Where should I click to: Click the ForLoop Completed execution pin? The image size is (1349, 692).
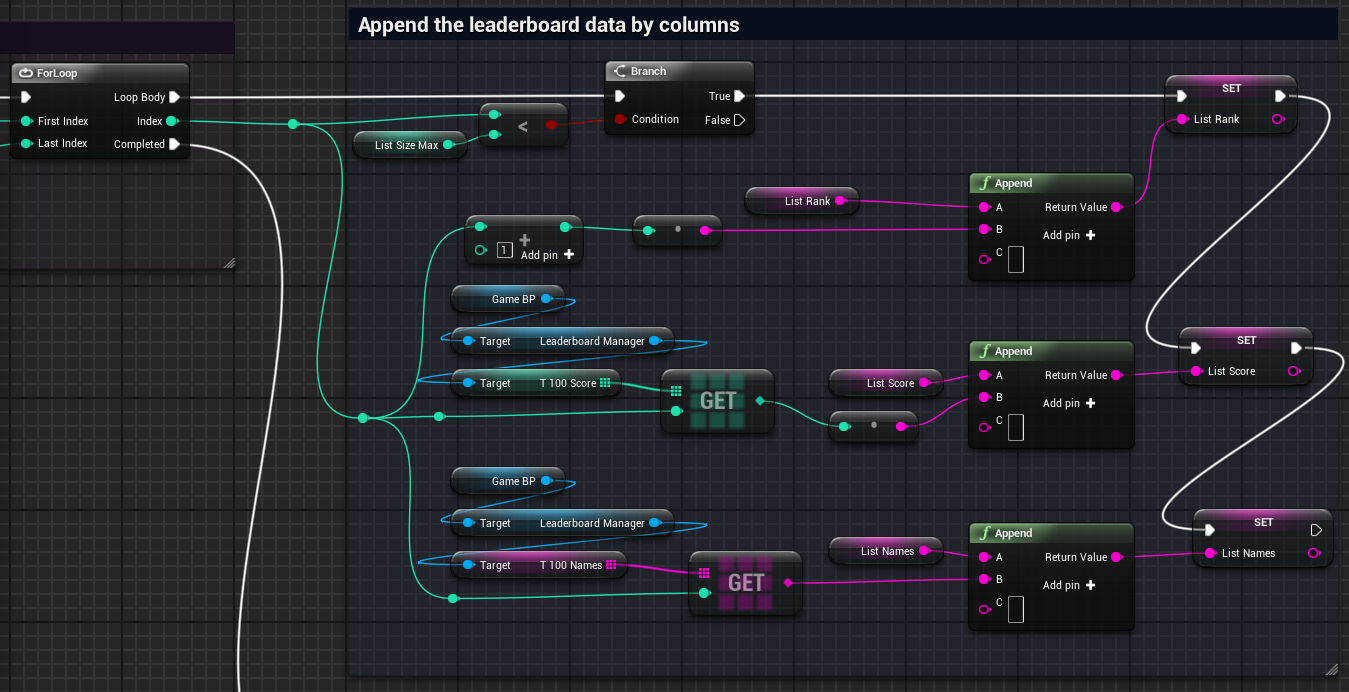point(174,144)
